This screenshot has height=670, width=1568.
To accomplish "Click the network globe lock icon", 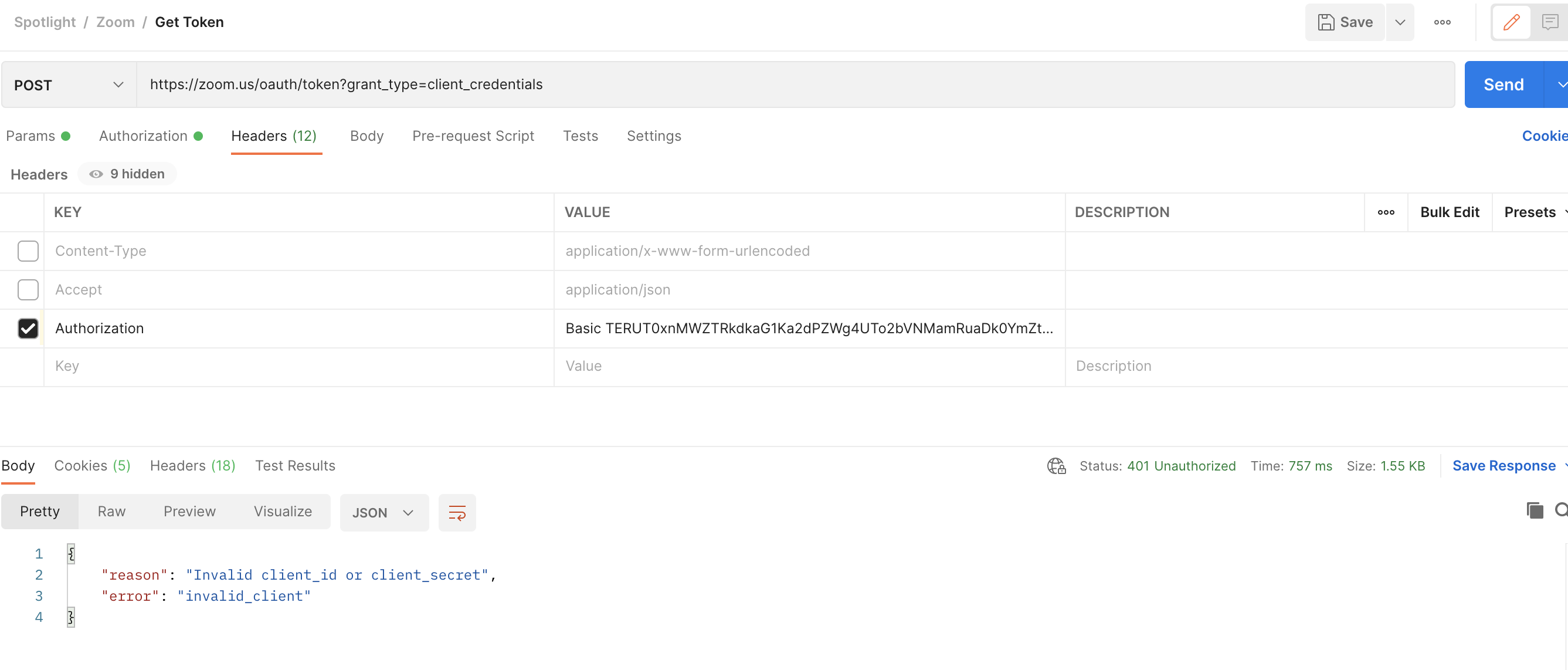I will tap(1056, 466).
